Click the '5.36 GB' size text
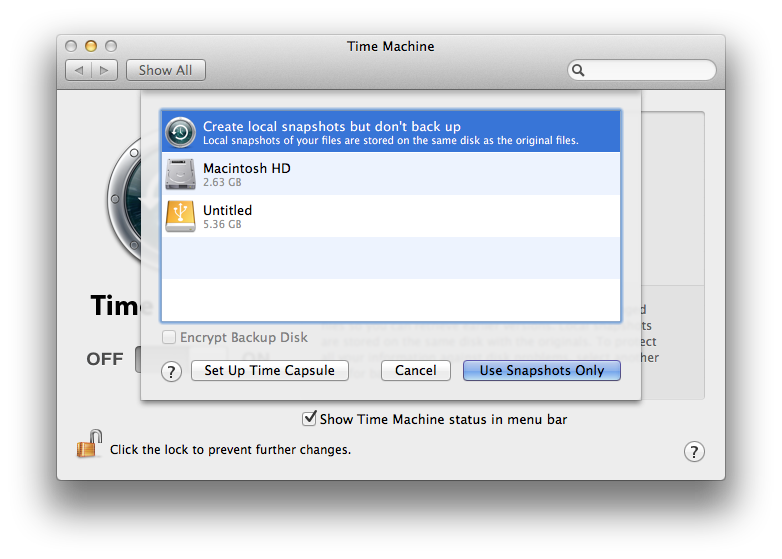This screenshot has height=559, width=782. 222,224
